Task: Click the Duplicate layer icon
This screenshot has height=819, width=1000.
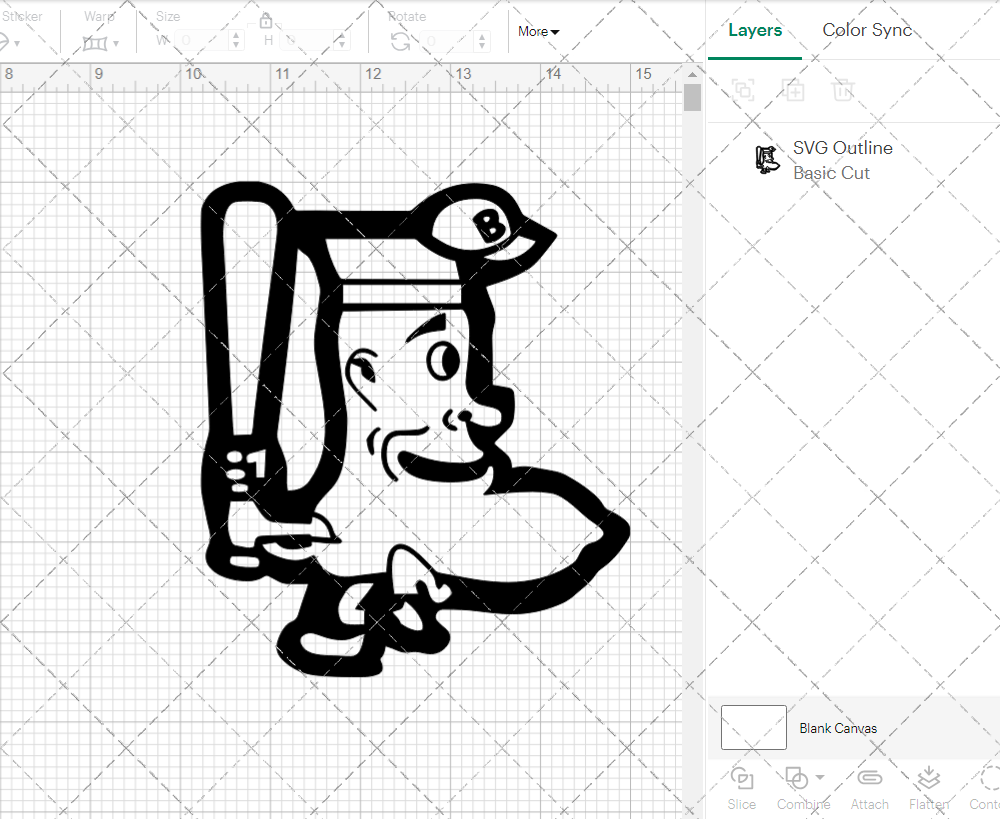Action: click(x=794, y=91)
